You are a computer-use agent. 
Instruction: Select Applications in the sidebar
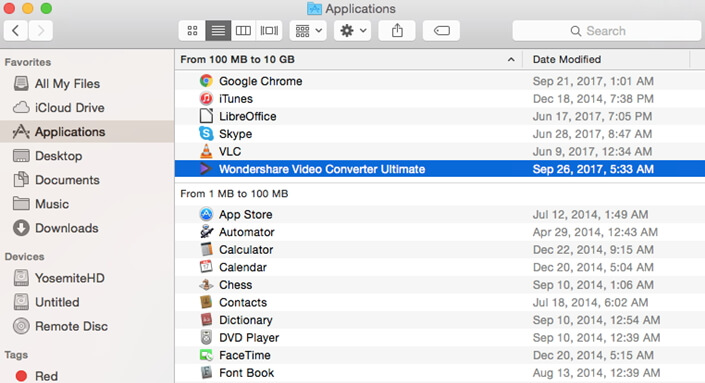coord(87,132)
